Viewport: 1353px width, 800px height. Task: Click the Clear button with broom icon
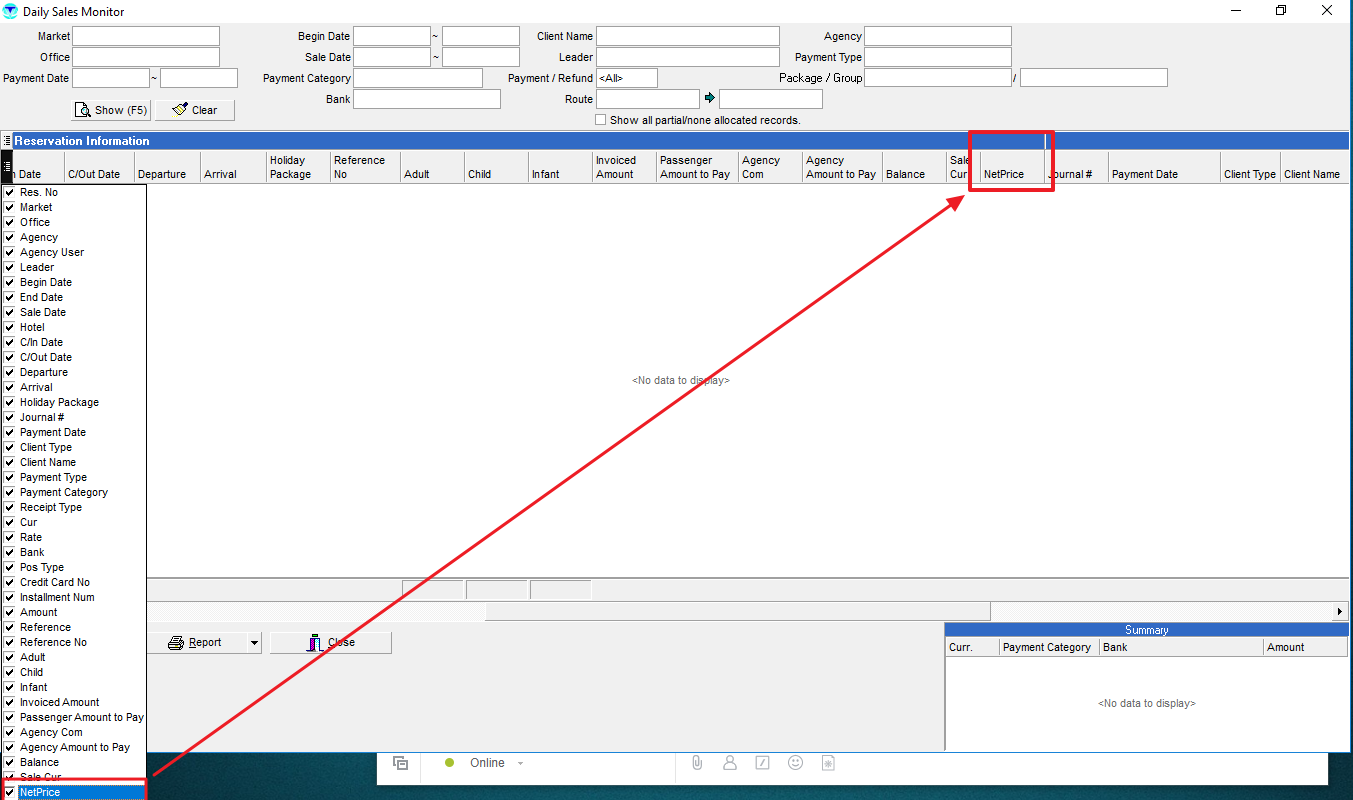[x=195, y=110]
